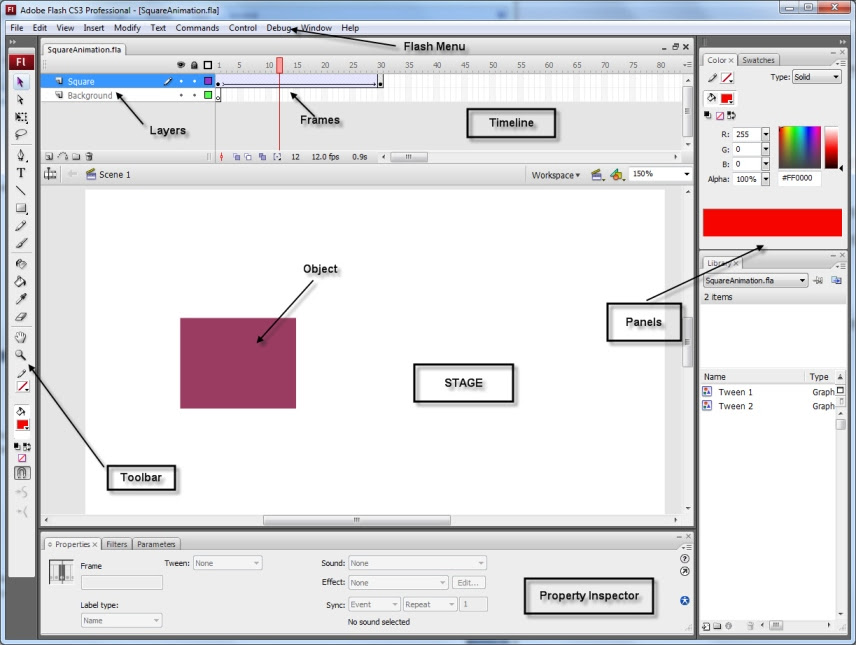
Task: Toggle visibility dot of Background layer
Action: click(x=181, y=96)
